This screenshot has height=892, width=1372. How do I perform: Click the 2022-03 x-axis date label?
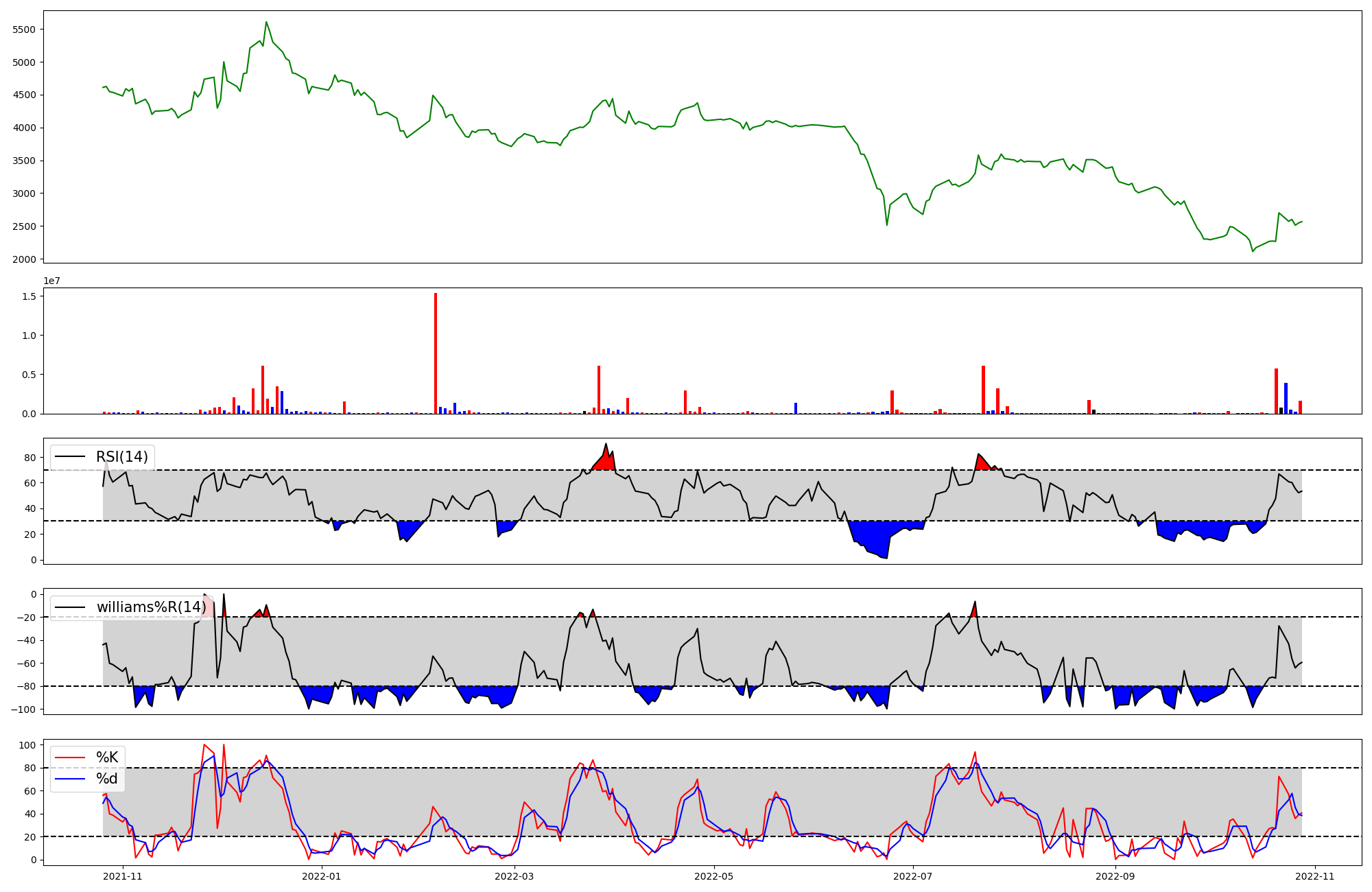click(x=514, y=876)
